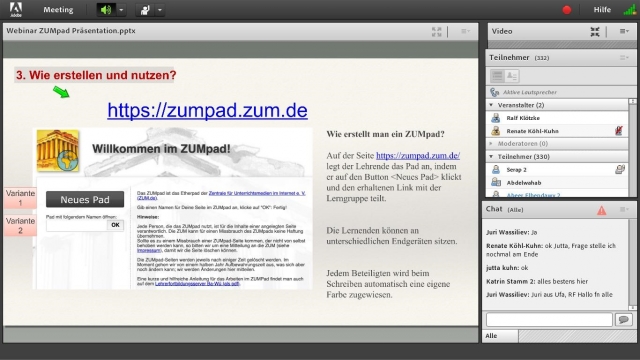Viewport: 640px width, 360px height.
Task: Open the https://zumpad.zum.de link on slide
Action: (x=207, y=110)
